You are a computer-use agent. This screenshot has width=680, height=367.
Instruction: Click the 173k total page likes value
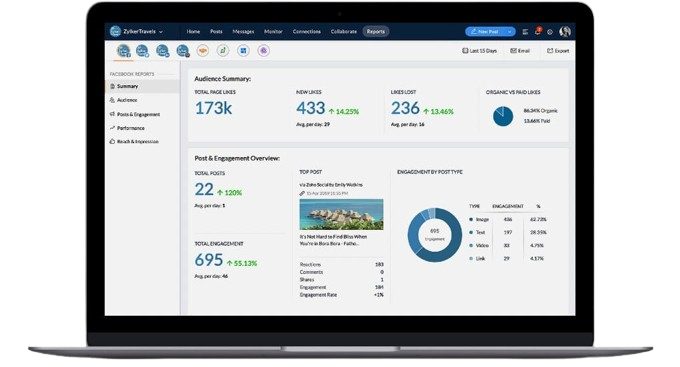point(213,108)
